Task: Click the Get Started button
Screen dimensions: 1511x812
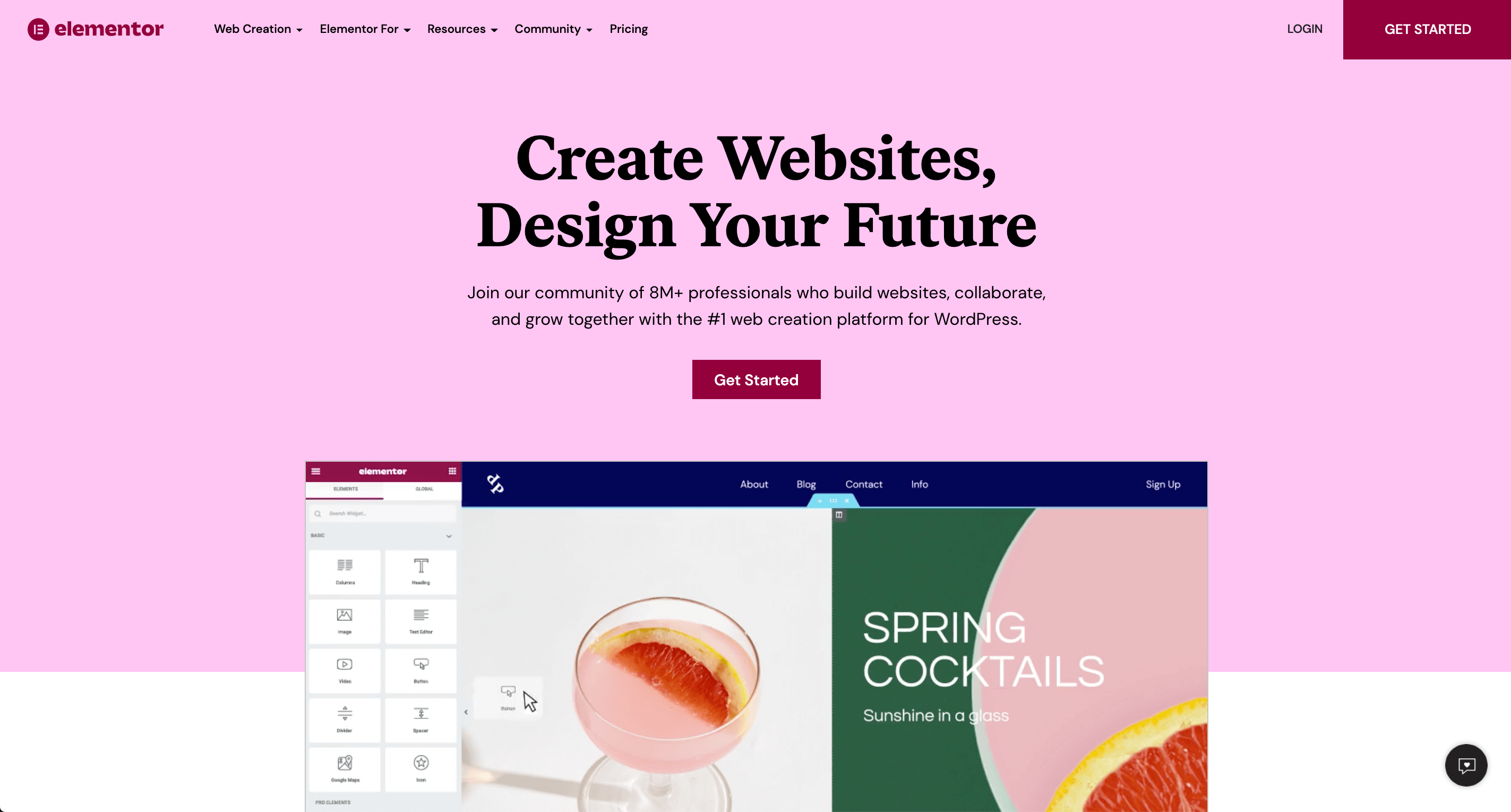Action: click(x=756, y=380)
